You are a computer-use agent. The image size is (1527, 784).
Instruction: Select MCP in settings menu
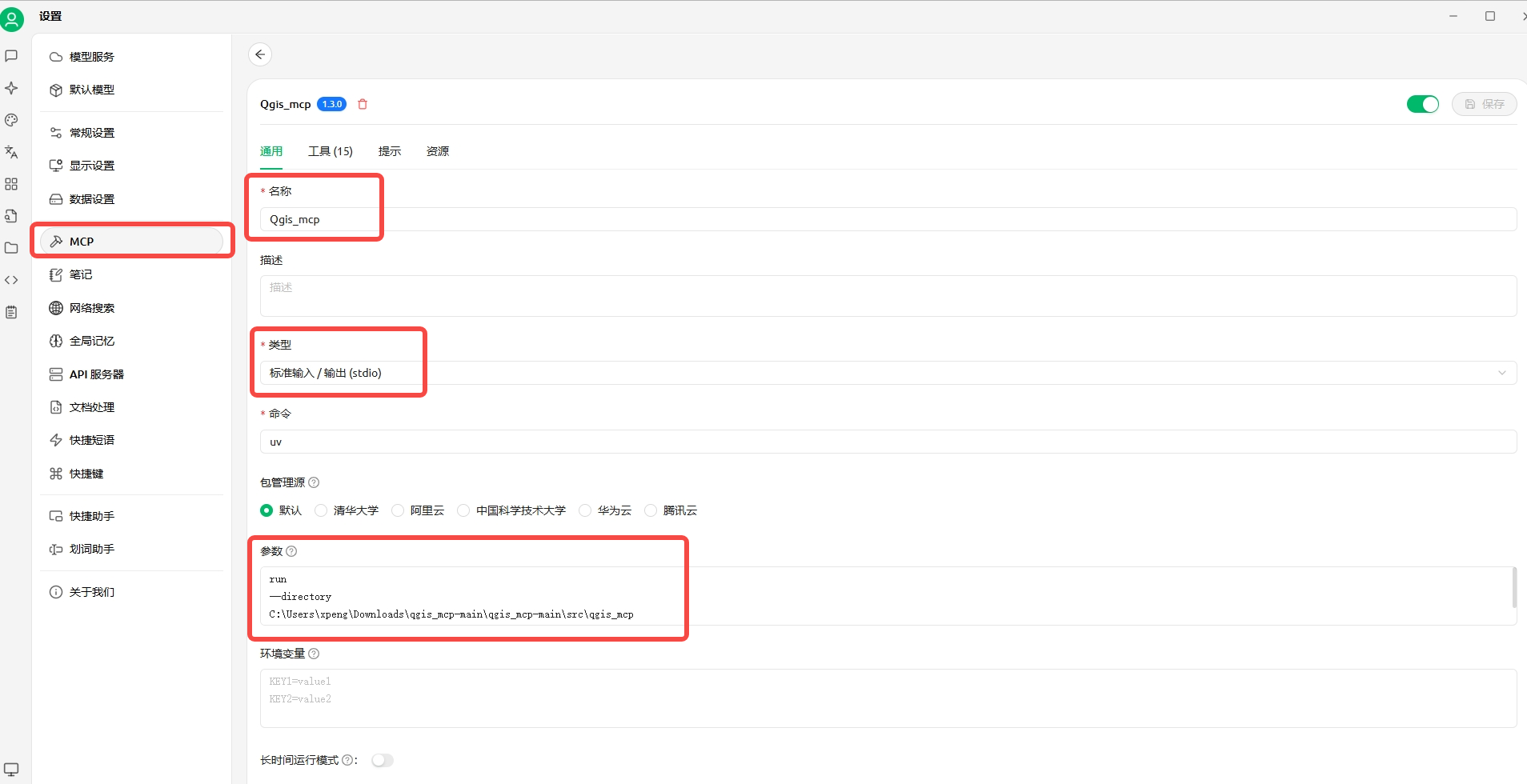click(132, 242)
